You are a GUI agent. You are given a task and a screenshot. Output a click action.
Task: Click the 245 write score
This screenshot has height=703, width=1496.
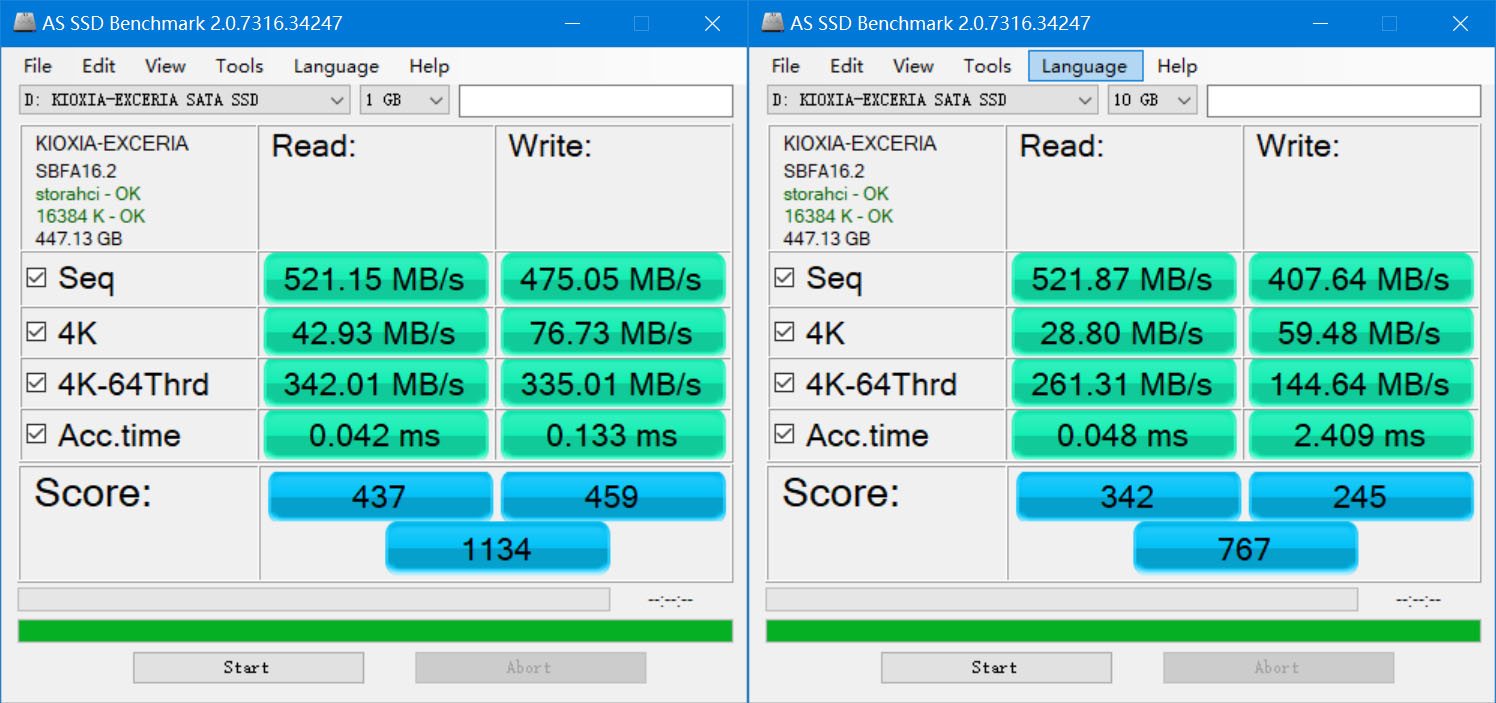[1360, 496]
